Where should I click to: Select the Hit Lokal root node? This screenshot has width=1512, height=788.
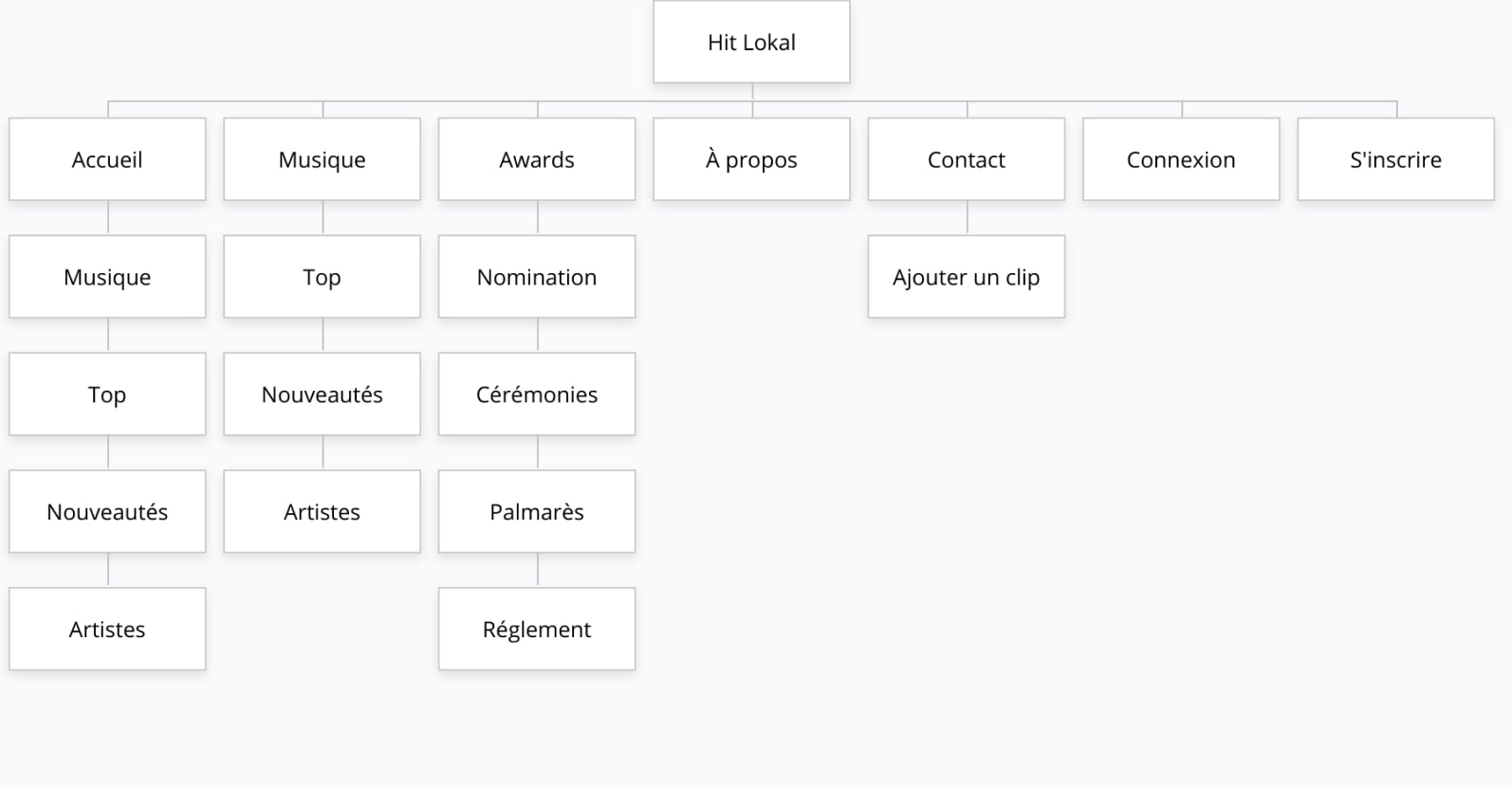[751, 42]
